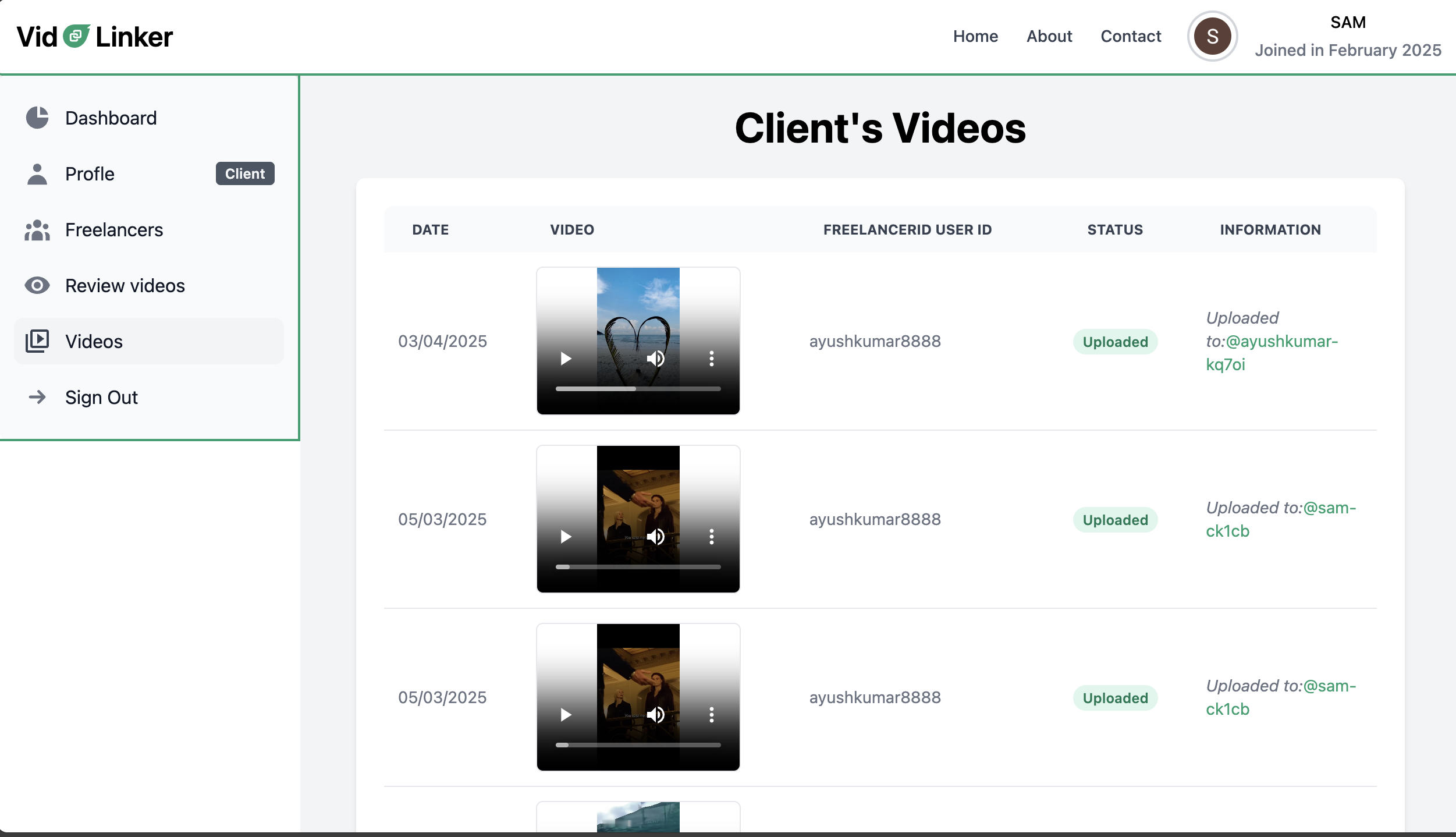Click Uploaded status in first 05/03/2025 row
1456x837 pixels.
click(1115, 520)
